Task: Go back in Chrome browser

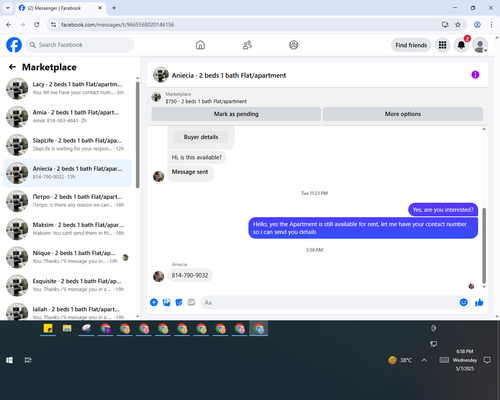Action: [x=9, y=25]
